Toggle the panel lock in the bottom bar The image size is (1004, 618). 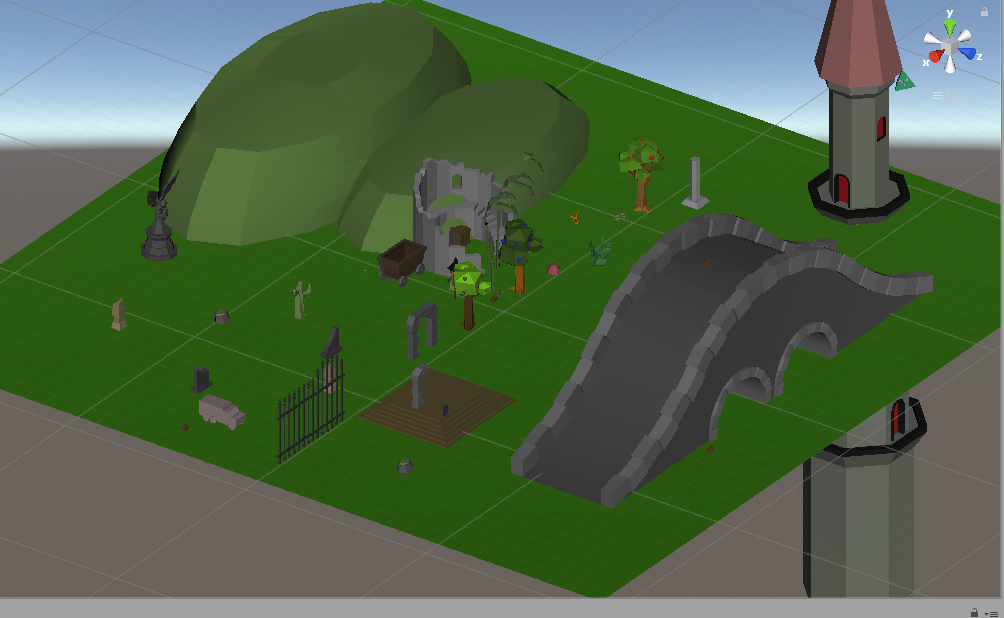pos(974,612)
